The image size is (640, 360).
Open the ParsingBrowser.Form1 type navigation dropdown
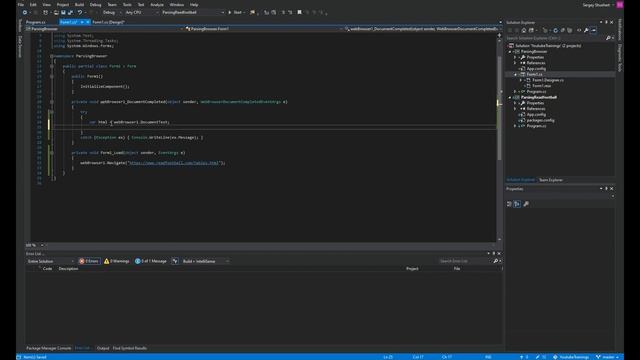(264, 29)
